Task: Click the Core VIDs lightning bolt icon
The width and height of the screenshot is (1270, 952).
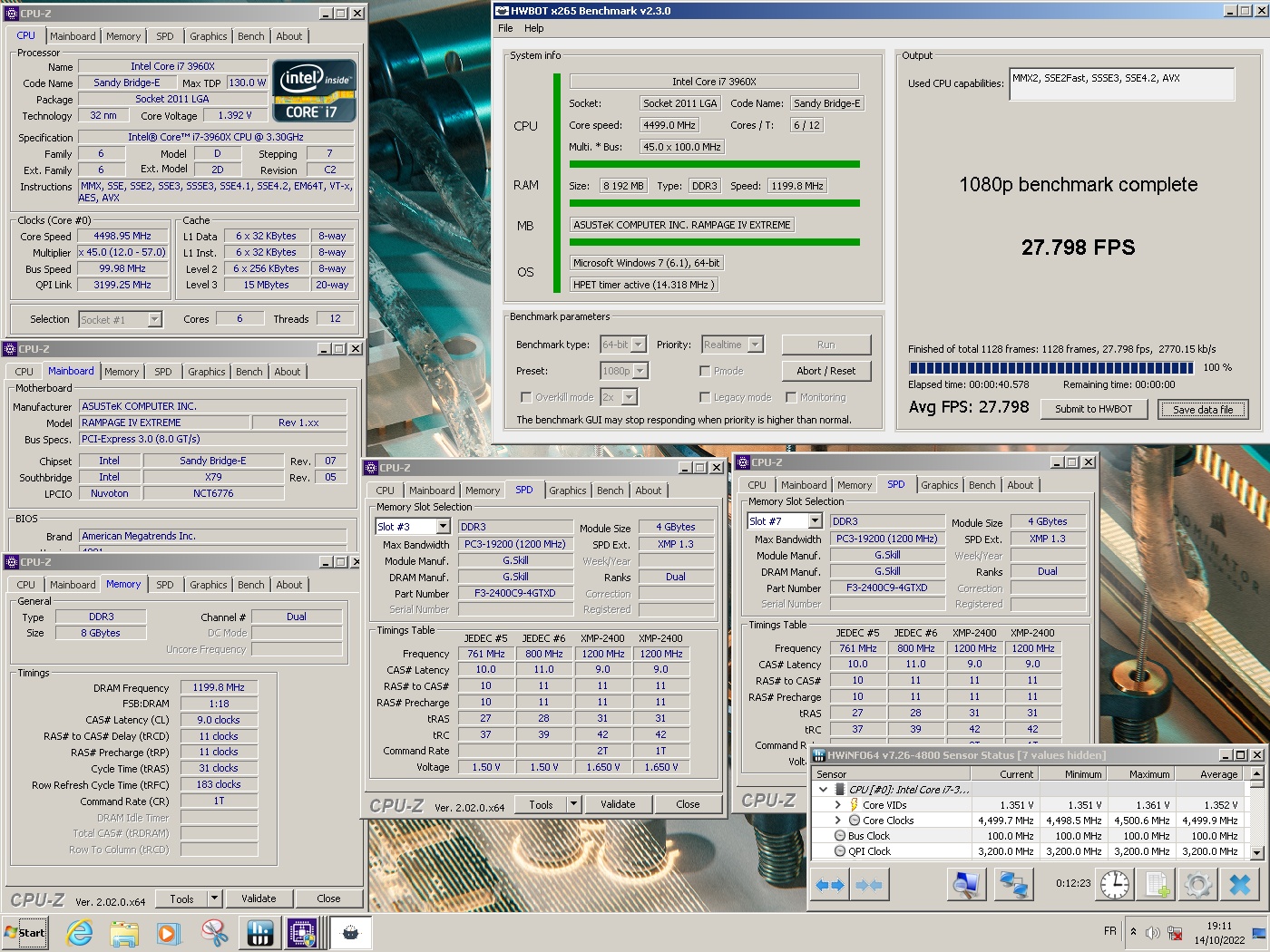Action: point(855,805)
